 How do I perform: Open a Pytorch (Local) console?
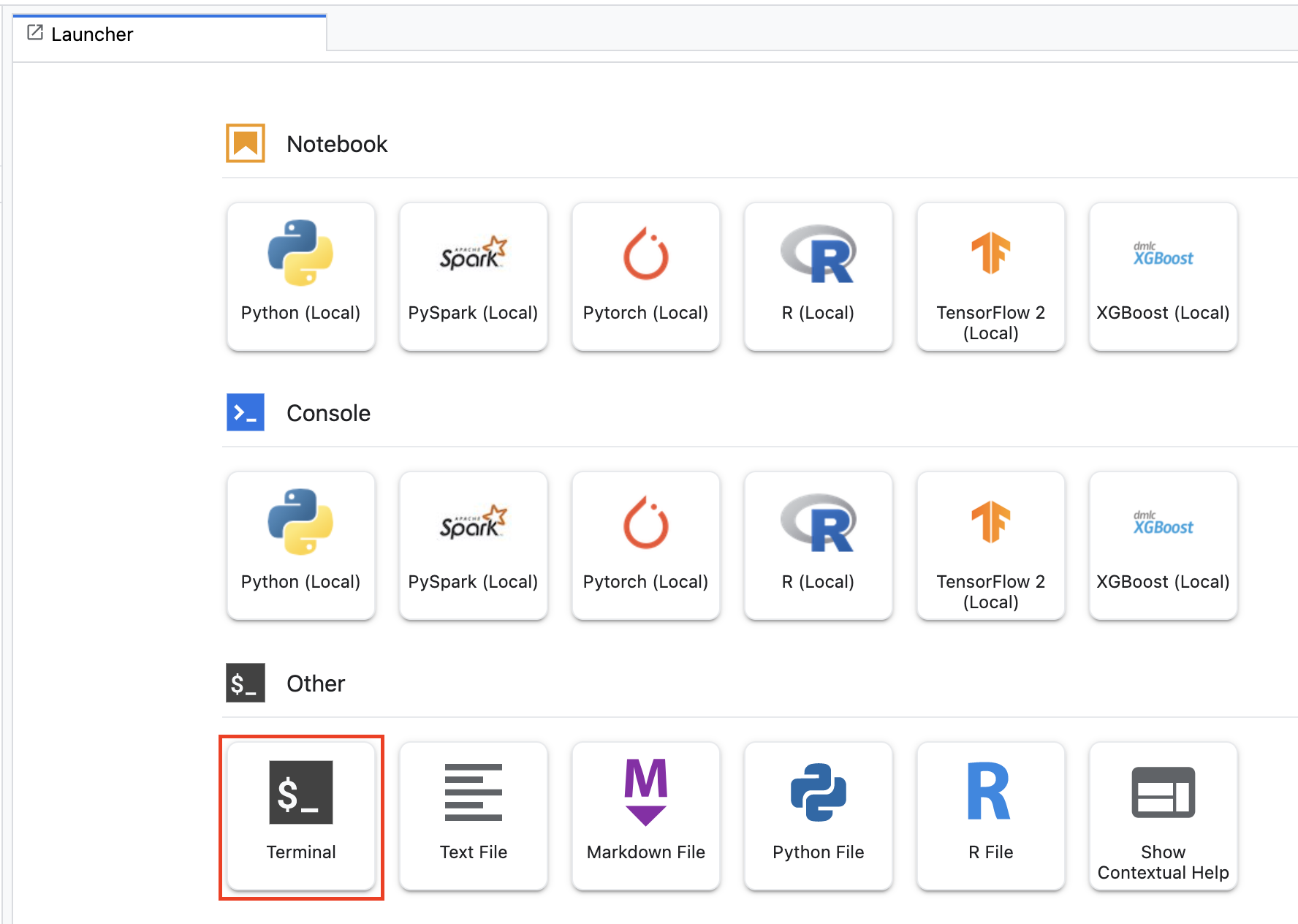645,545
